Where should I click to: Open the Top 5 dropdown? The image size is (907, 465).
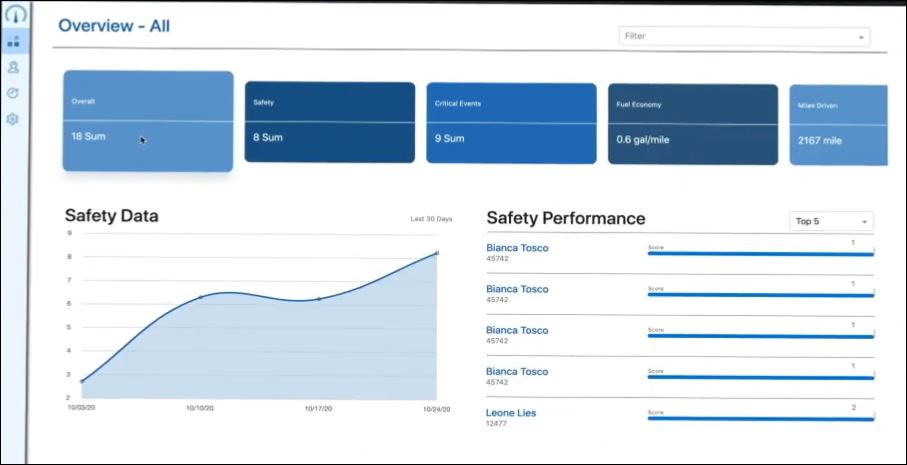click(831, 221)
